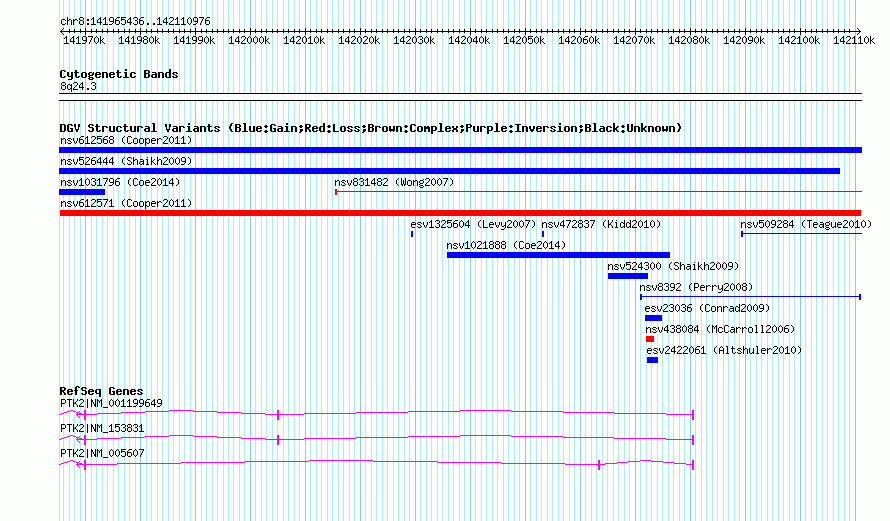Click the label nsv1021888 (Coe2014)
The height and width of the screenshot is (521, 890).
click(506, 245)
